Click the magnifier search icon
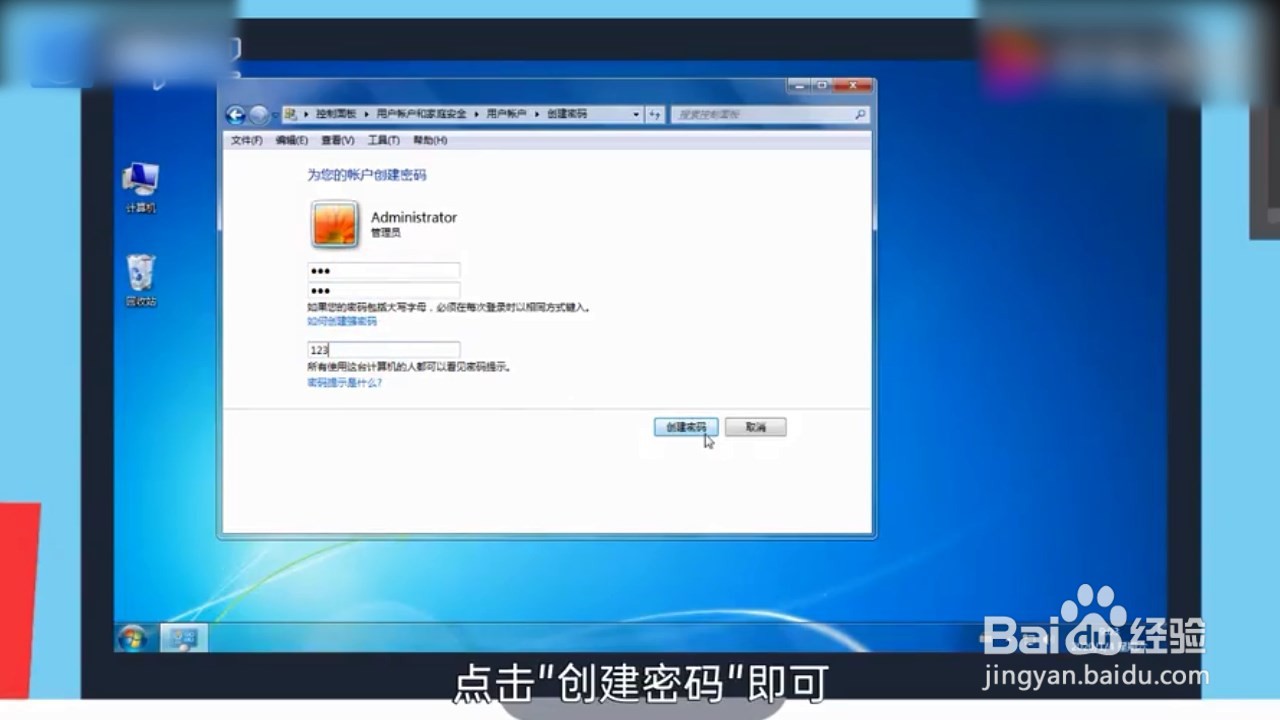Image resolution: width=1280 pixels, height=720 pixels. point(860,115)
